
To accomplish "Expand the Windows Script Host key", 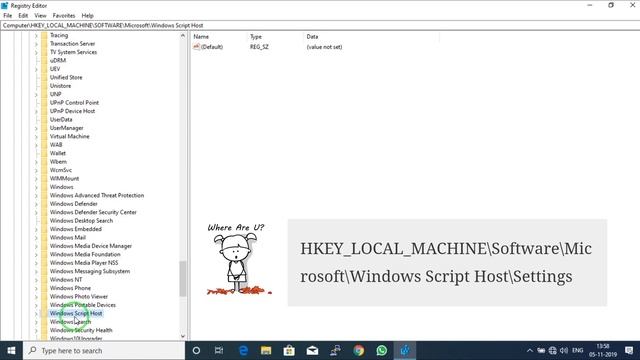I will (36, 314).
